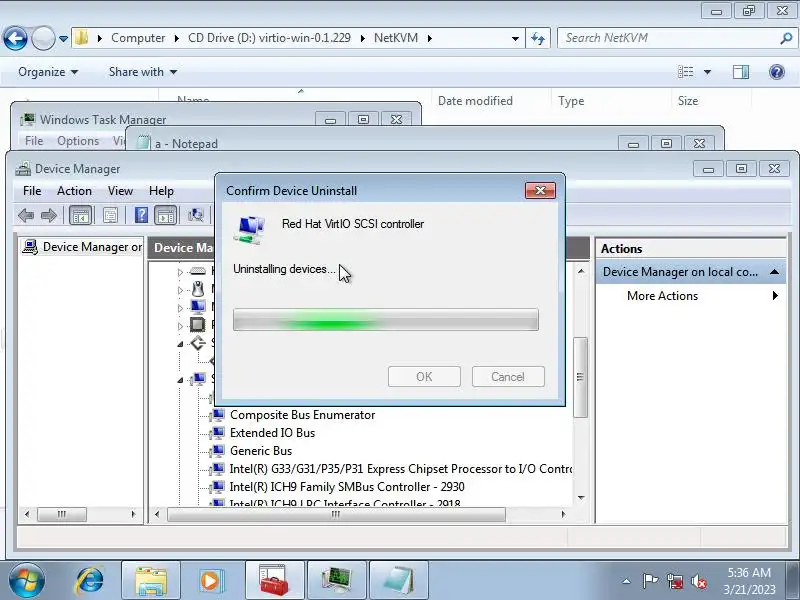Click the Composite Bus Enumerator device icon
The image size is (800, 600).
tap(218, 415)
